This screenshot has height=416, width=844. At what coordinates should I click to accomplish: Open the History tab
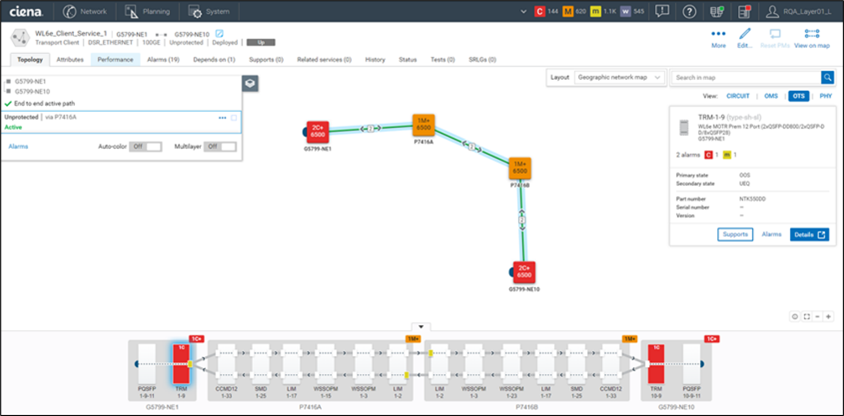pos(375,60)
